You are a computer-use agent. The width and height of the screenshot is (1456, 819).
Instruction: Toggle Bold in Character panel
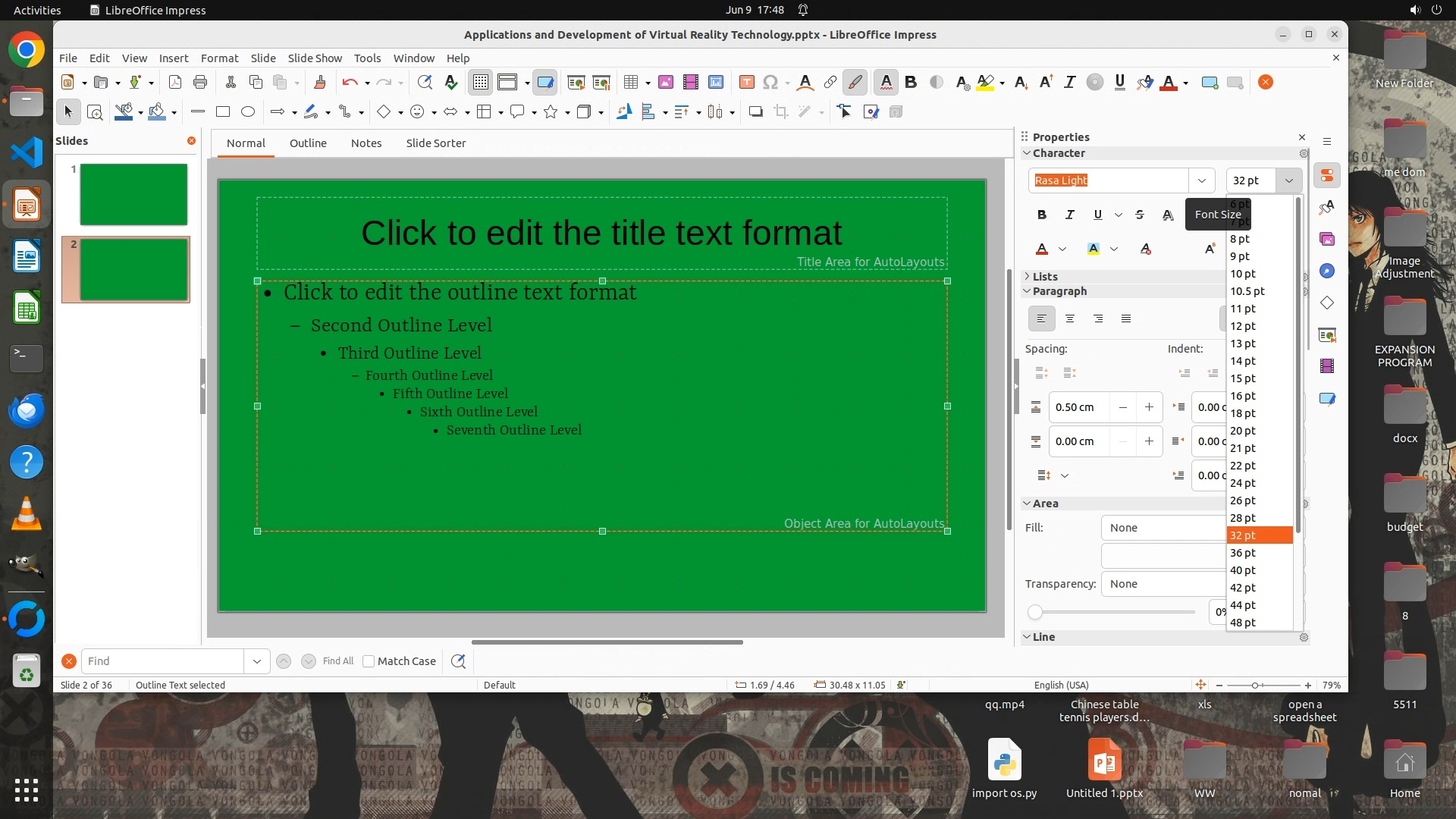pyautogui.click(x=1042, y=215)
